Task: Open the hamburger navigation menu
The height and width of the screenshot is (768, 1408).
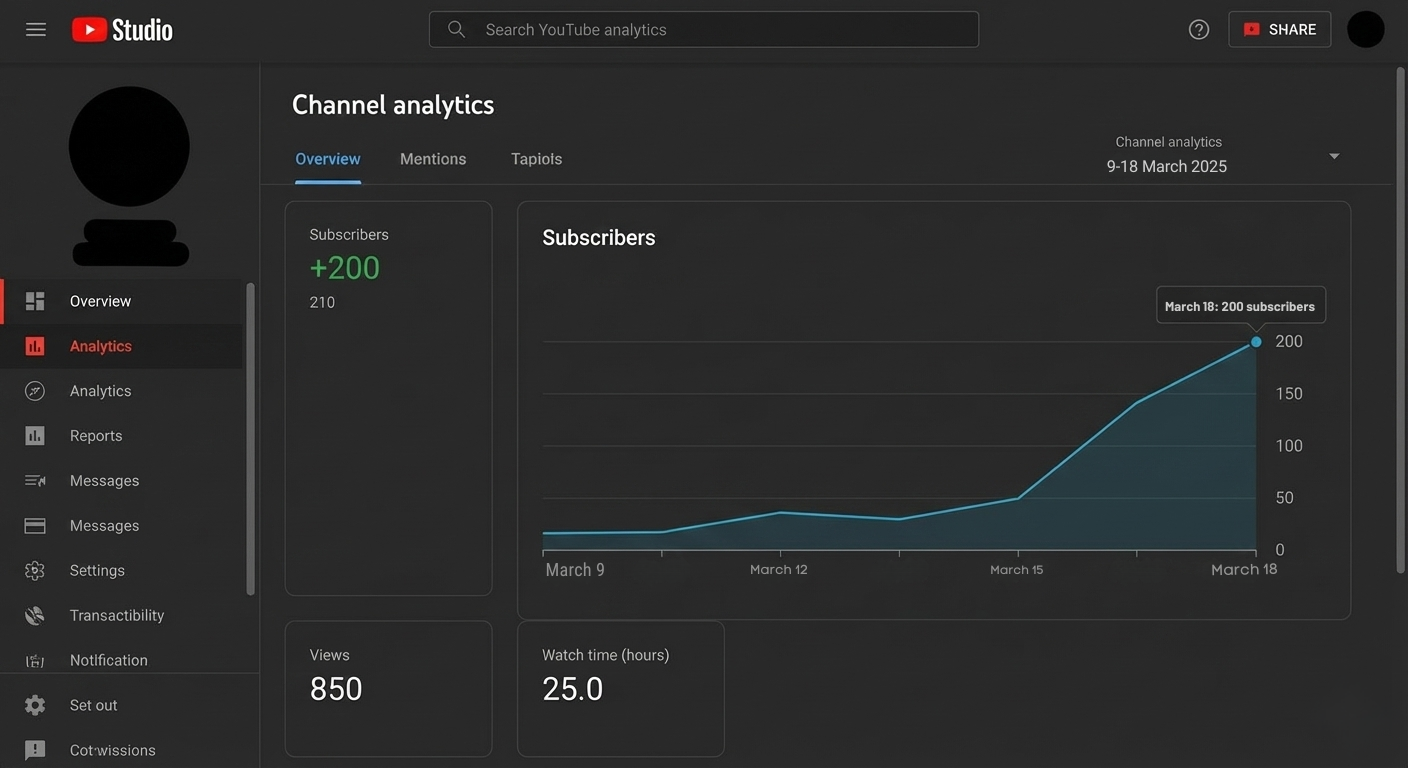Action: point(36,30)
